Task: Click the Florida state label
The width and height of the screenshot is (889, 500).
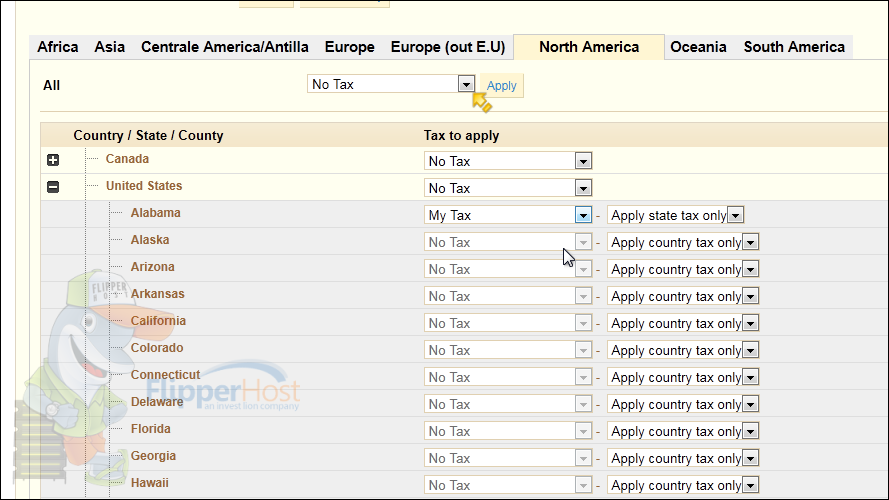Action: click(x=150, y=429)
